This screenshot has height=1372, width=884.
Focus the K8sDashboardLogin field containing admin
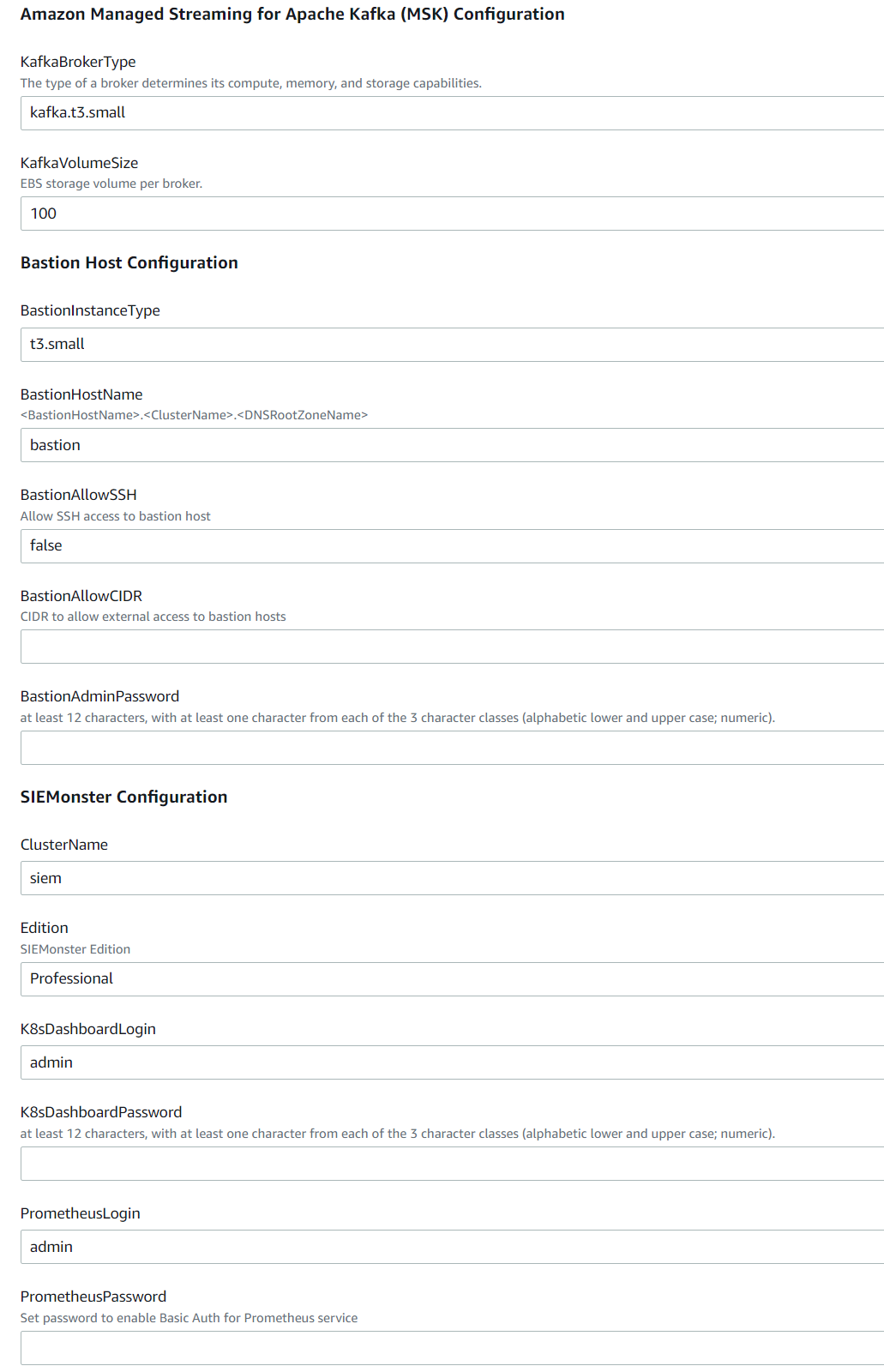click(x=452, y=1062)
